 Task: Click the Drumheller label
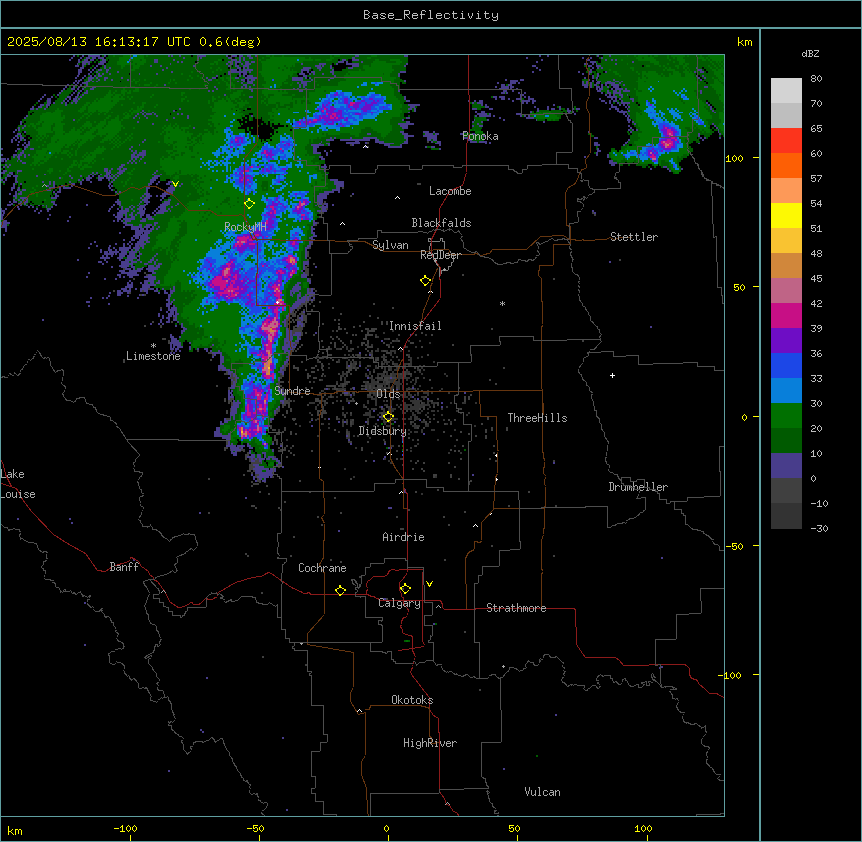pos(638,487)
